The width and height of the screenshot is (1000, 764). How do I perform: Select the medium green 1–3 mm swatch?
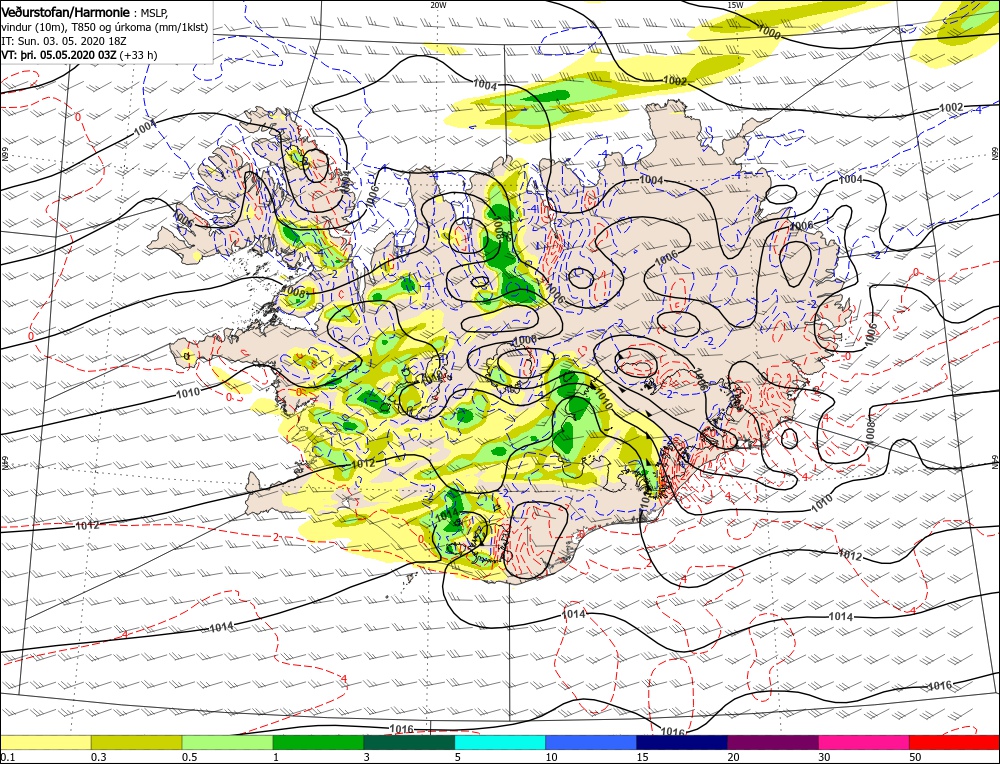(x=318, y=742)
